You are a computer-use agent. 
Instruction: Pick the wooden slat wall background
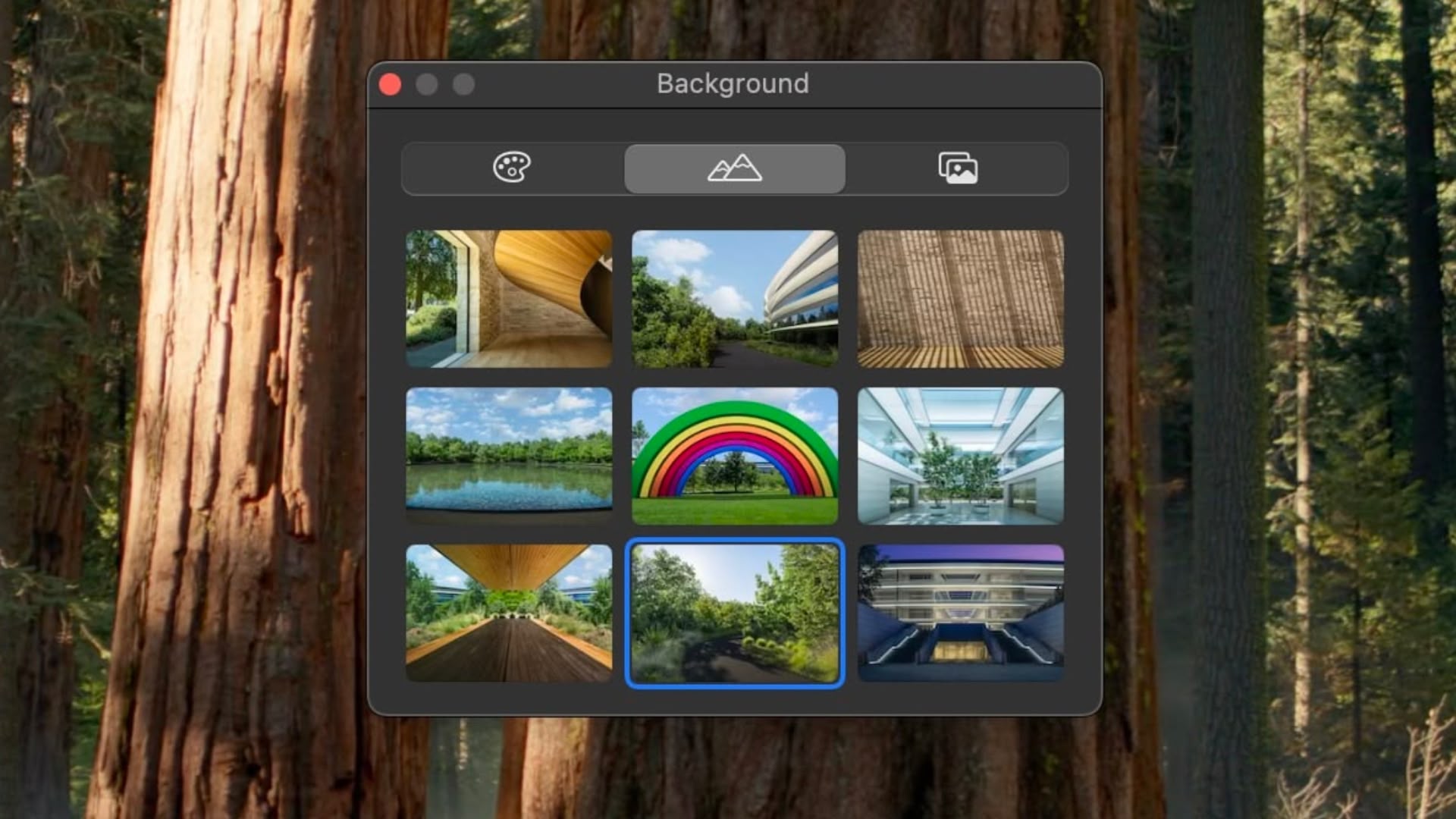click(960, 299)
